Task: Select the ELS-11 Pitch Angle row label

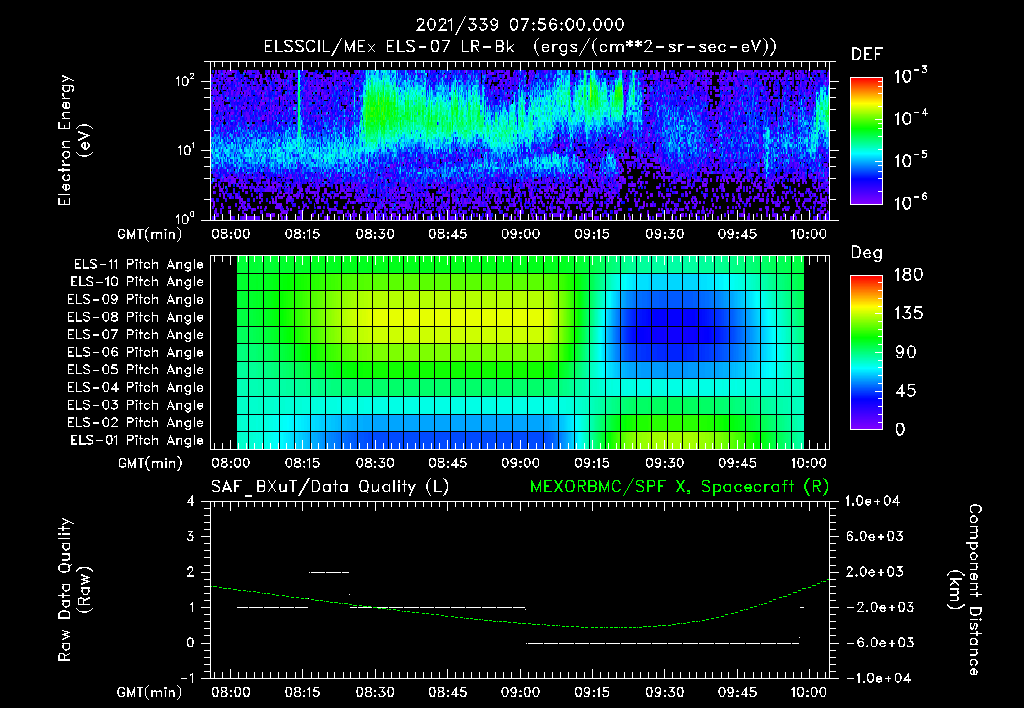Action: click(138, 265)
